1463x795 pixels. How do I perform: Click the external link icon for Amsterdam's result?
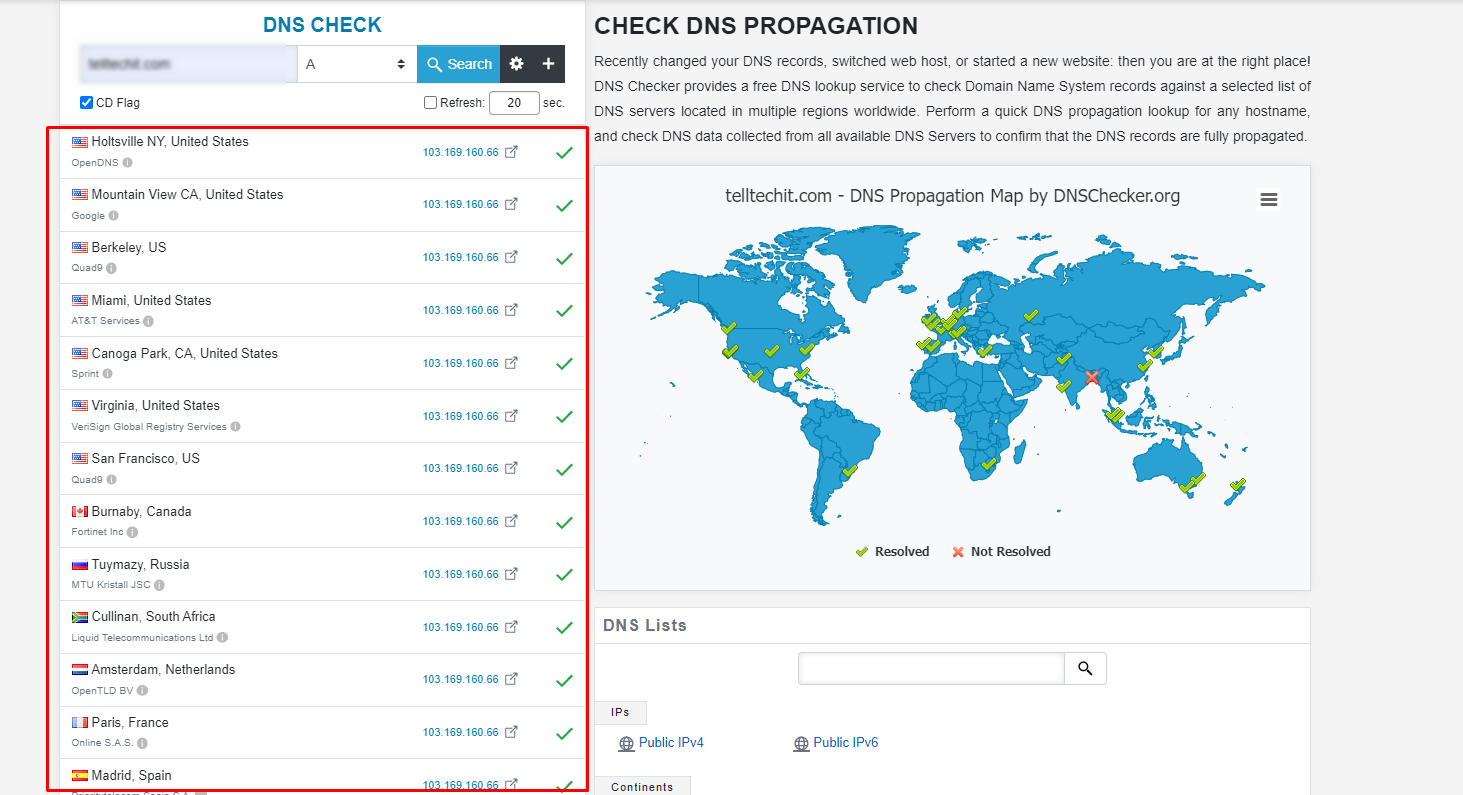(511, 679)
